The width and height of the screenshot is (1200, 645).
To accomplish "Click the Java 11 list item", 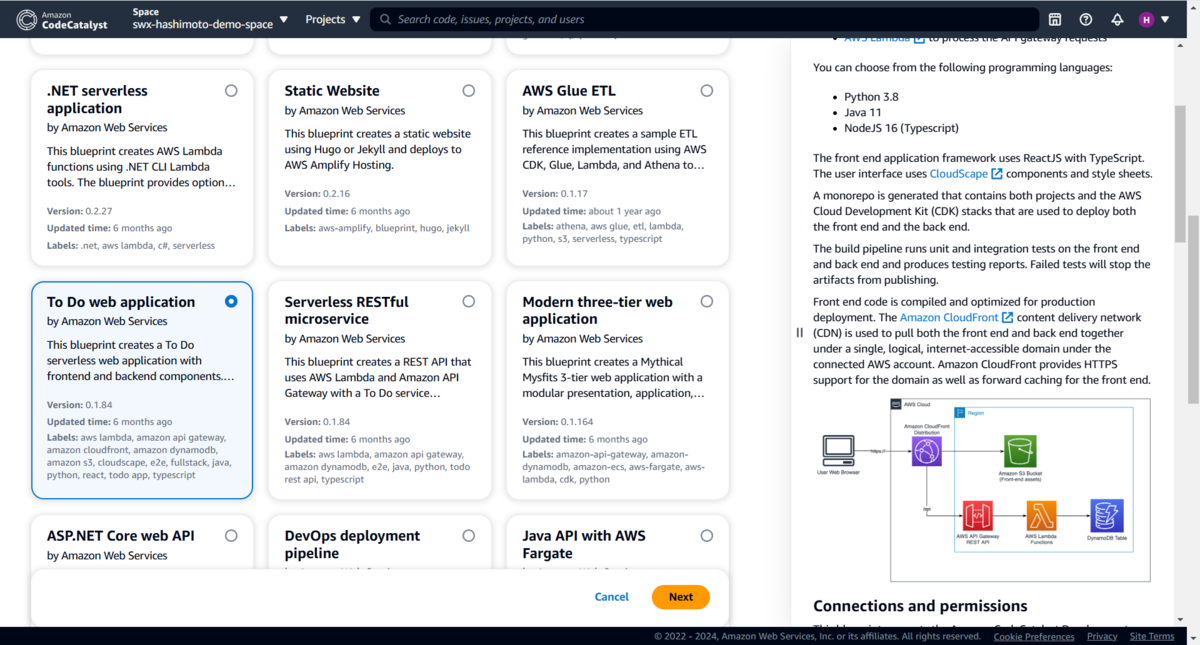I will (x=864, y=113).
